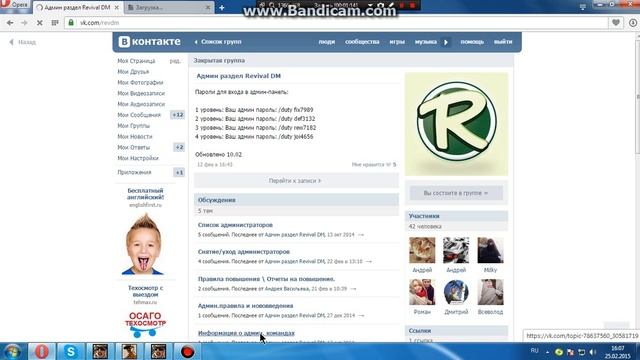Log out using the выйти link
Viewport: 640px width, 360px height.
click(x=503, y=42)
